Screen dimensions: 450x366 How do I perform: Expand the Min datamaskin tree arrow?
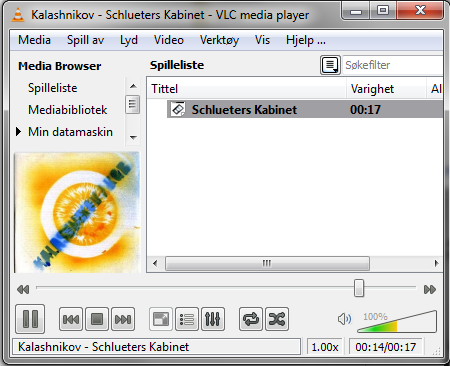(19, 132)
